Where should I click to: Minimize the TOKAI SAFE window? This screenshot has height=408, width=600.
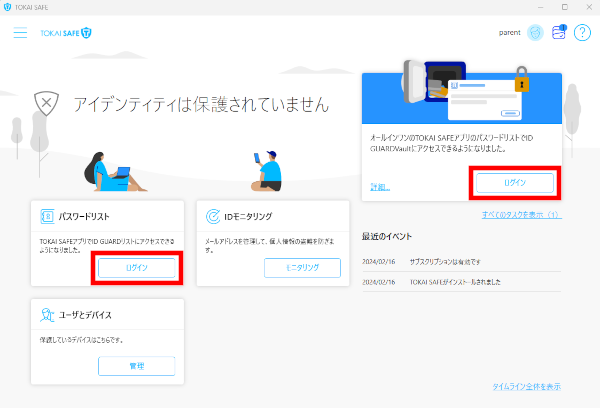540,7
